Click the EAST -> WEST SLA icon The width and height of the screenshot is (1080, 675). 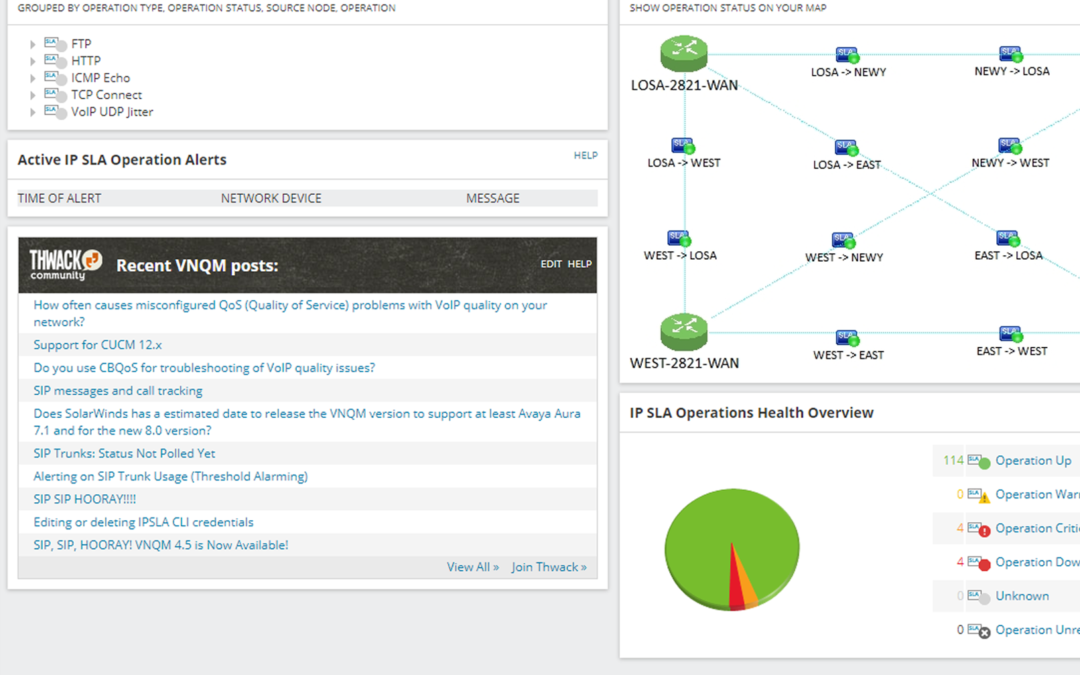(x=1011, y=335)
